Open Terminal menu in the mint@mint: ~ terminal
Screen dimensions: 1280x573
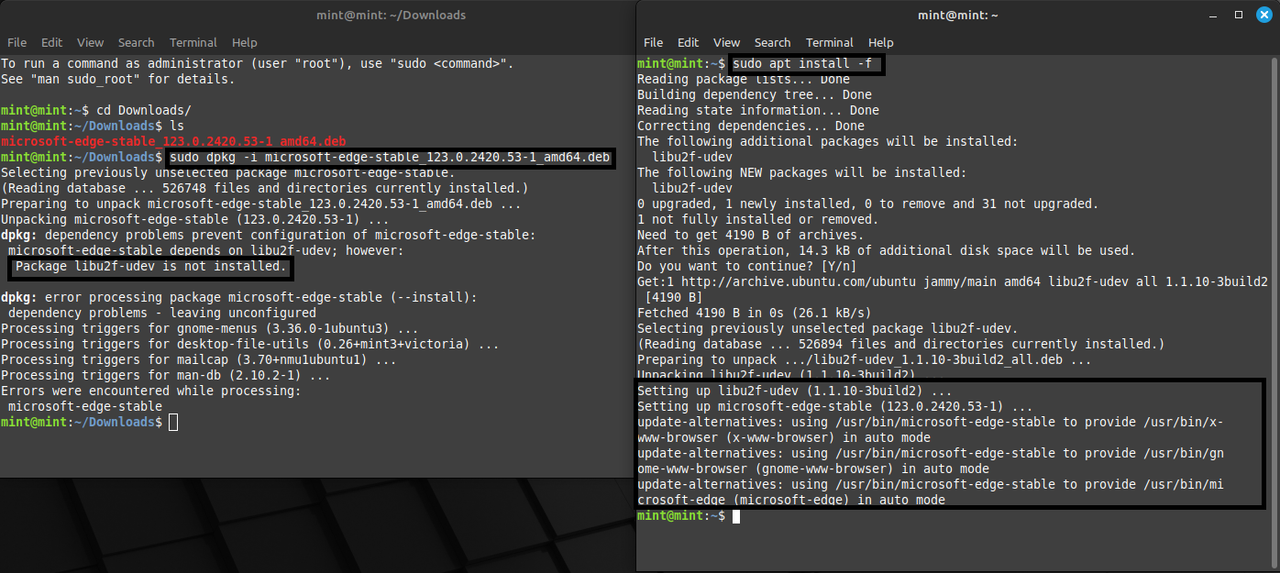(829, 43)
